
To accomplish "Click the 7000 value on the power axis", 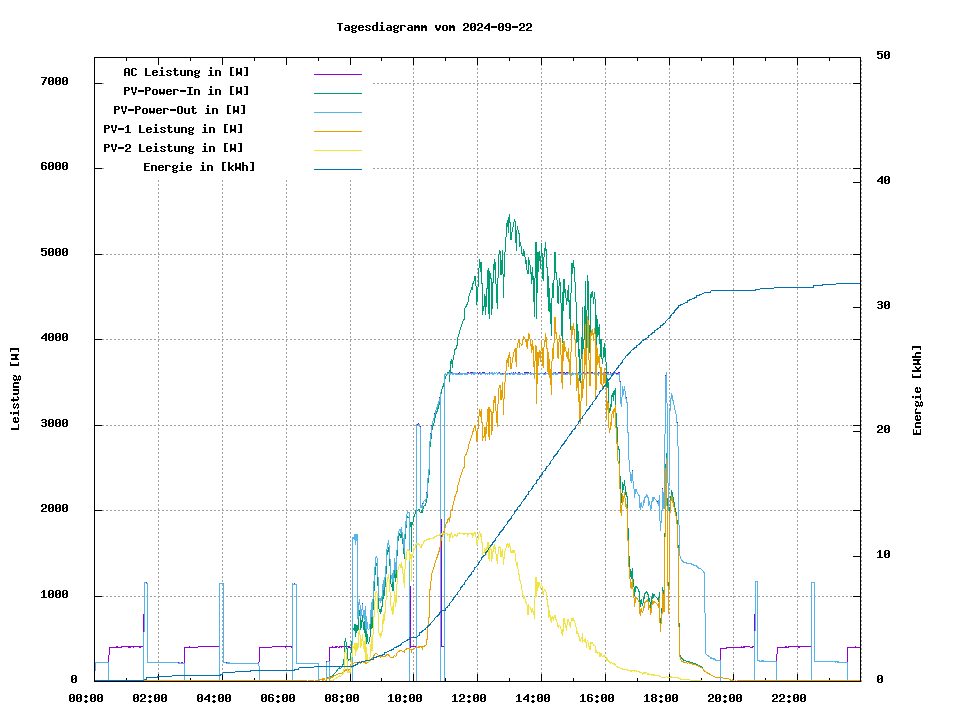I will [x=54, y=82].
